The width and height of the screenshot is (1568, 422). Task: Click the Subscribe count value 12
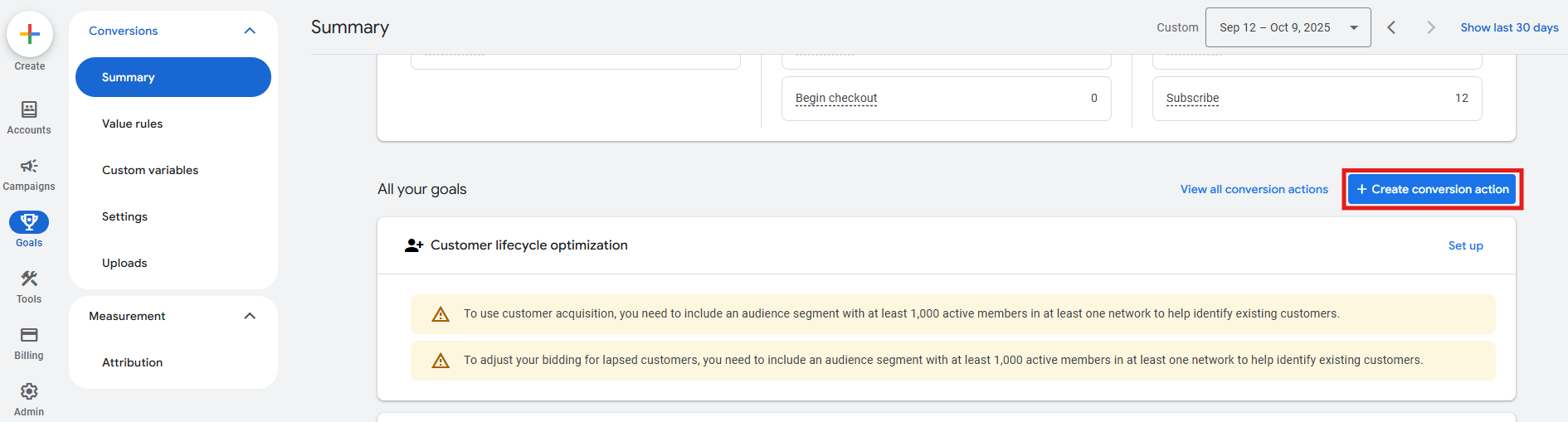(x=1462, y=98)
